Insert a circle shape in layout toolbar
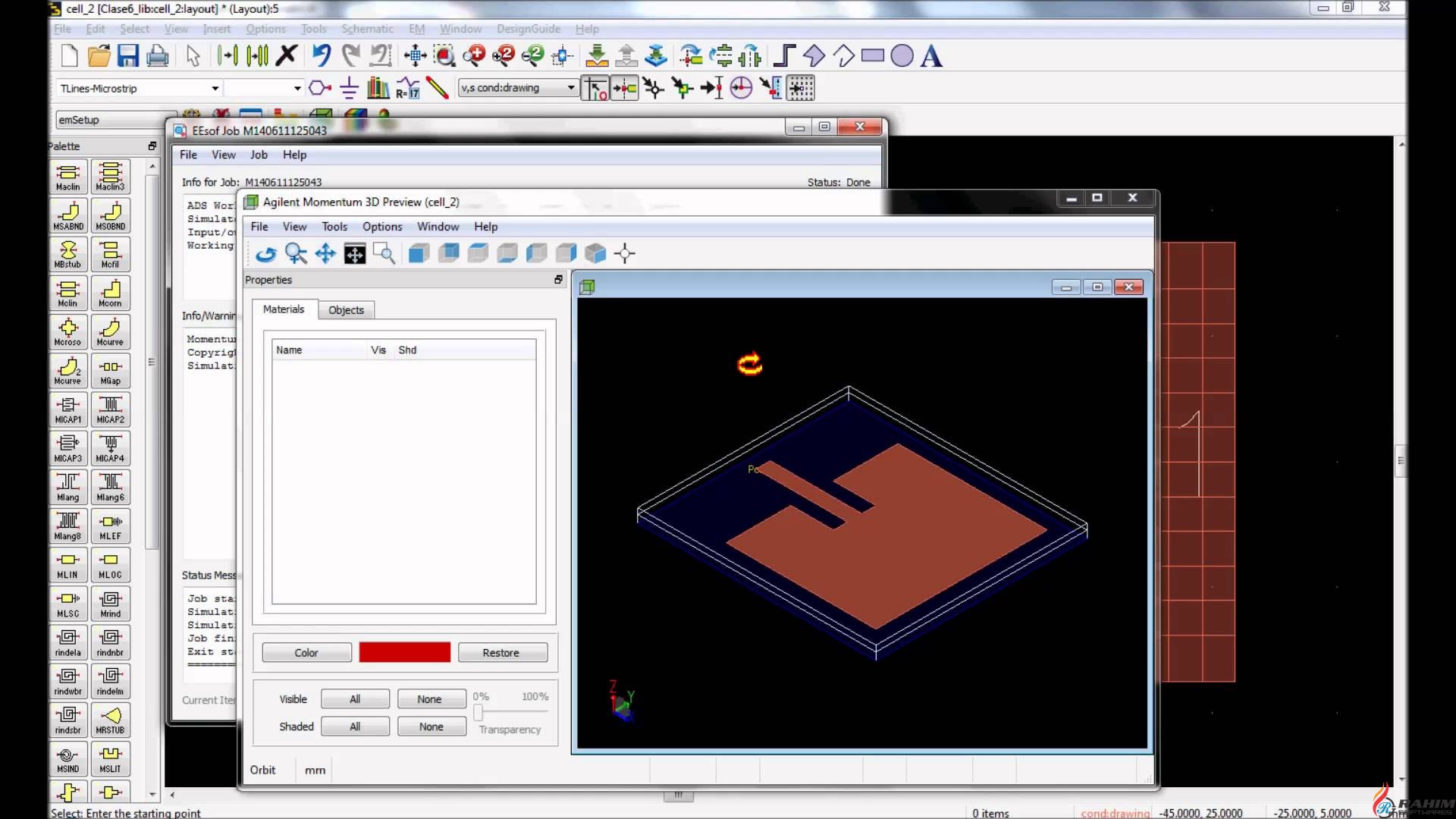 click(902, 56)
